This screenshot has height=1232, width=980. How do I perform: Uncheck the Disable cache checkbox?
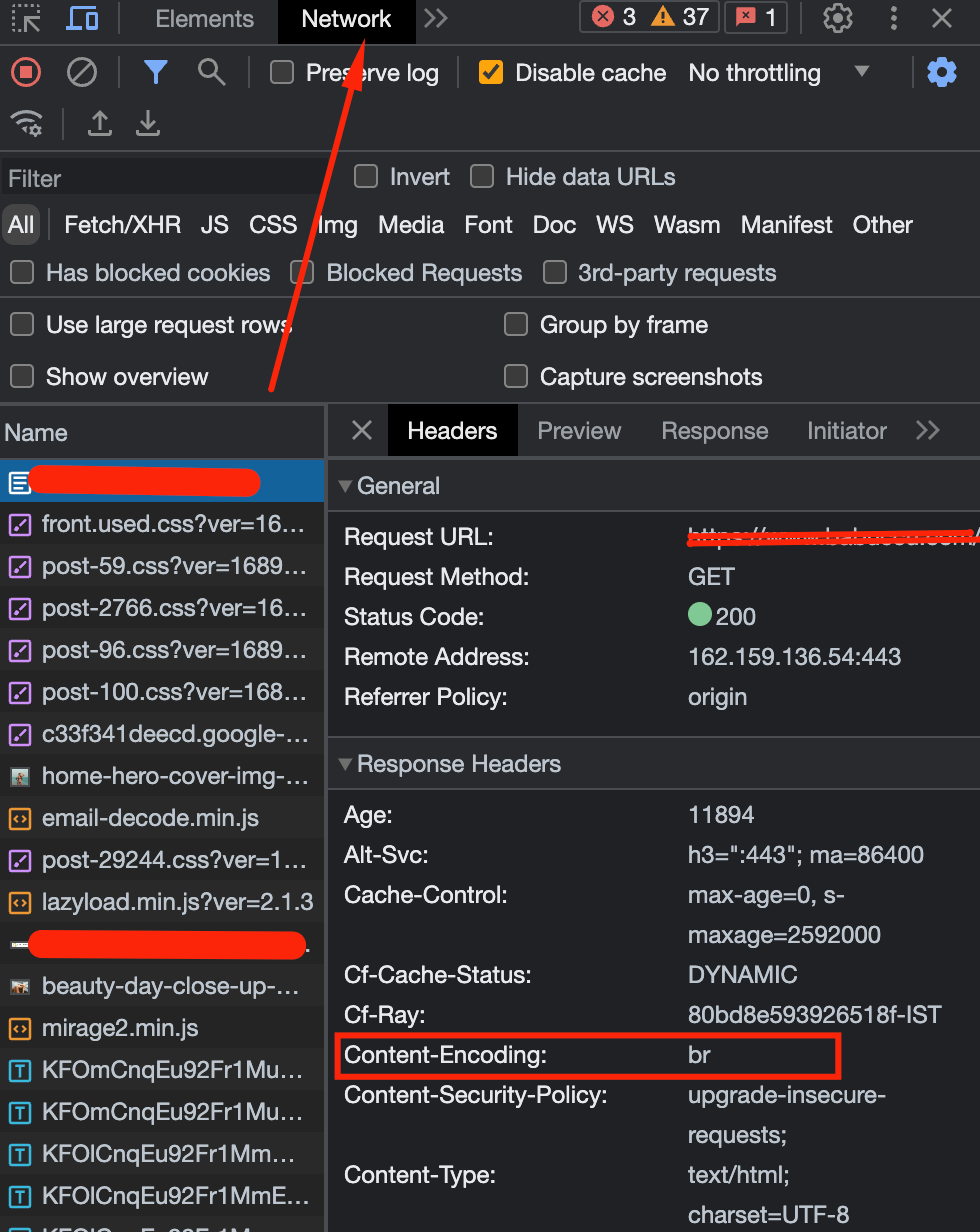point(491,72)
